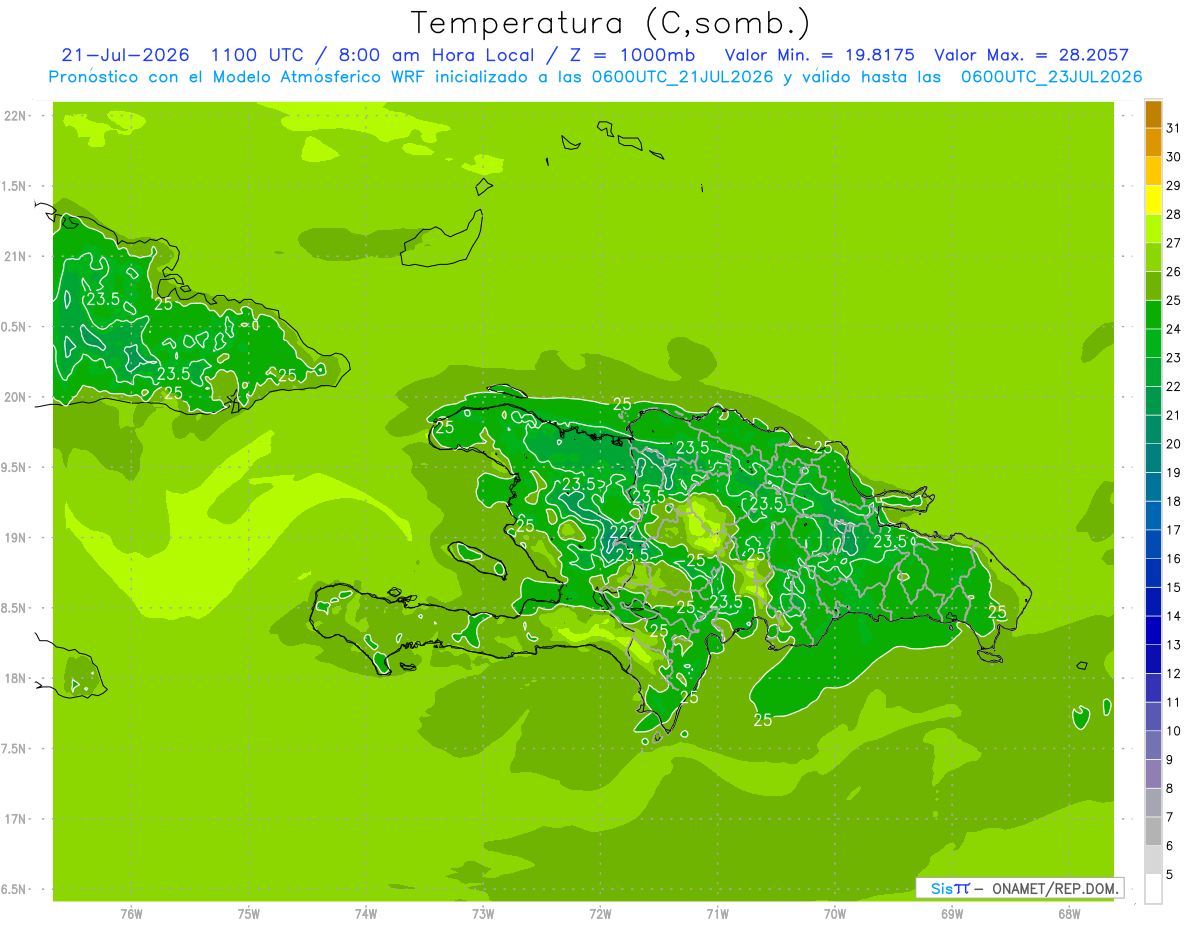Click the '18N' latitude axis label

pos(15,678)
